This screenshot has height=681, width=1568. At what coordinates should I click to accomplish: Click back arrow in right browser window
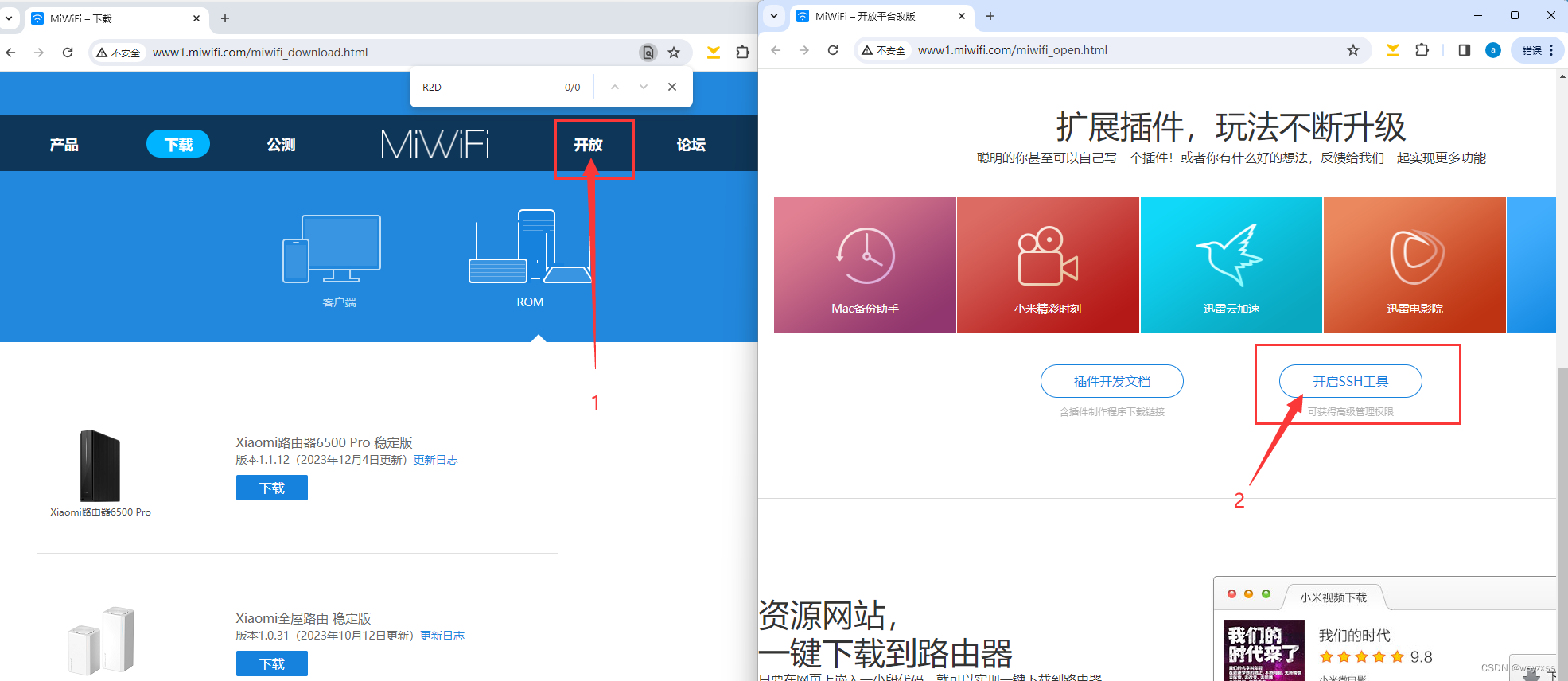click(x=776, y=50)
